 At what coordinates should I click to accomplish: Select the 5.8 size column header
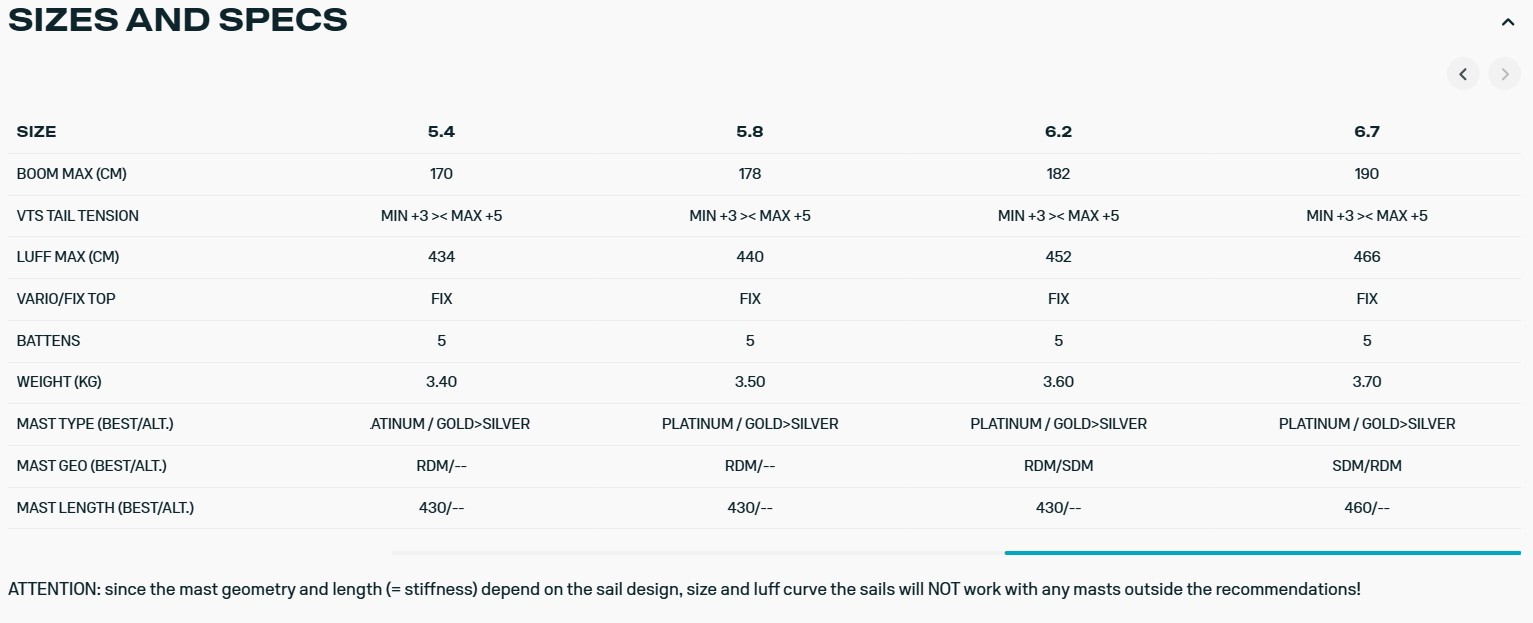[750, 132]
